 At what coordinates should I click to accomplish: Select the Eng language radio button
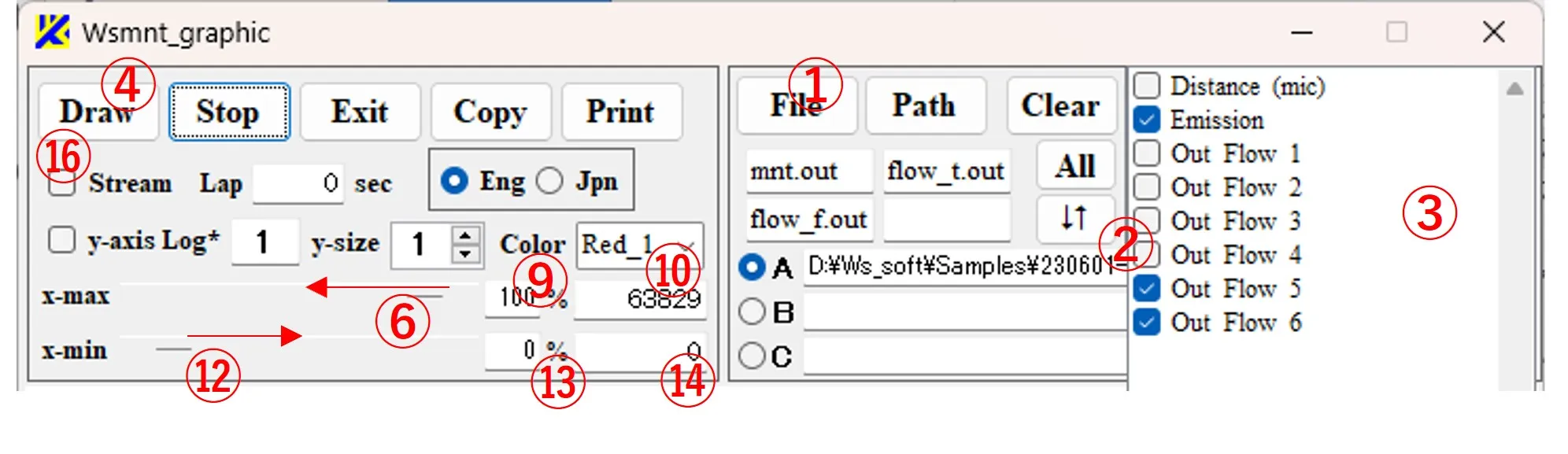[455, 181]
